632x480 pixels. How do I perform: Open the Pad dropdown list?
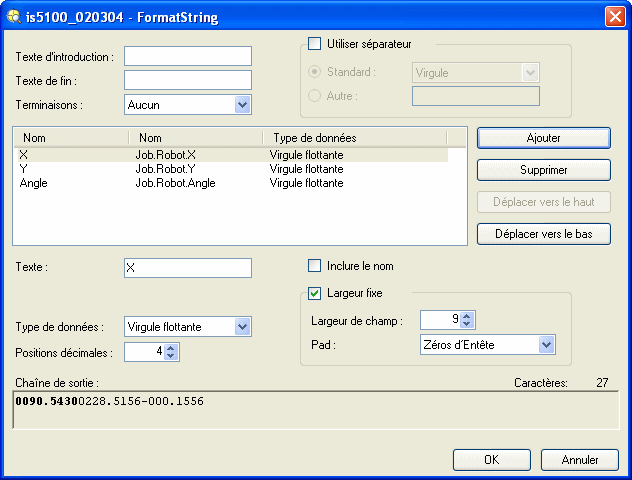546,345
